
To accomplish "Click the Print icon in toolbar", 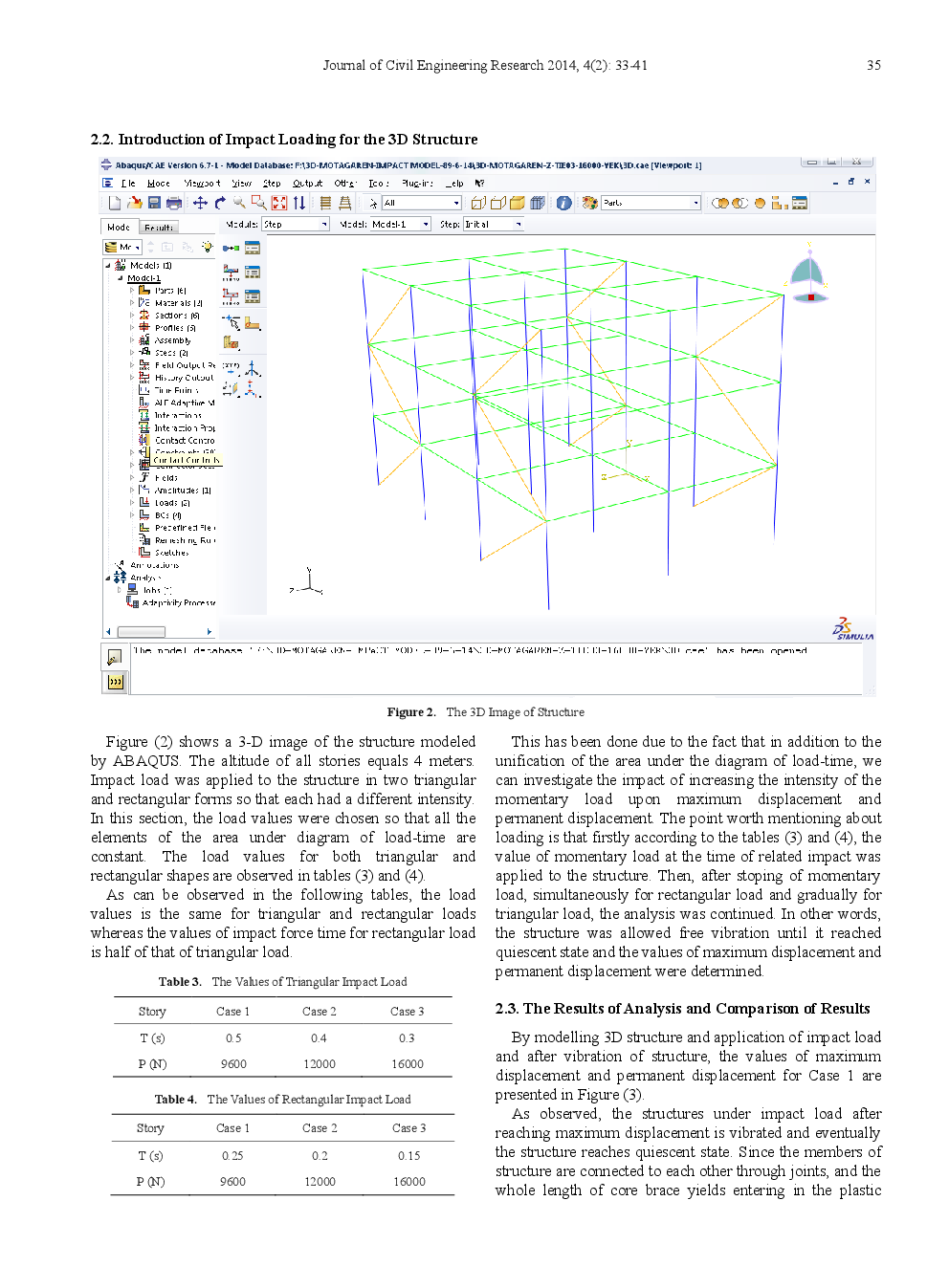I will tap(173, 203).
